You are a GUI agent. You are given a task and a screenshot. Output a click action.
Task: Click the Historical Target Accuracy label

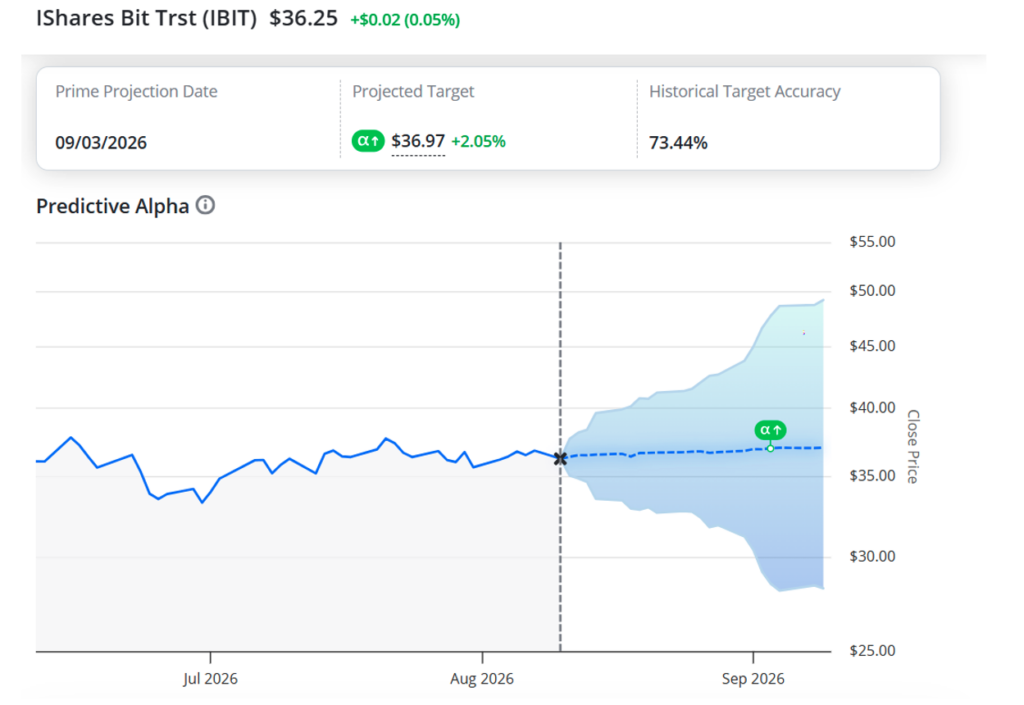pos(744,91)
